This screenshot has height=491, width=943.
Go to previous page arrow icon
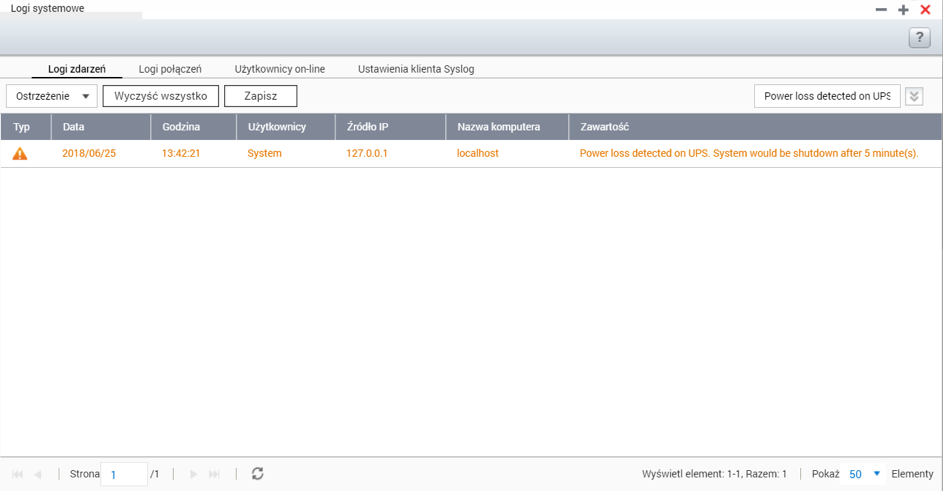pyautogui.click(x=38, y=474)
